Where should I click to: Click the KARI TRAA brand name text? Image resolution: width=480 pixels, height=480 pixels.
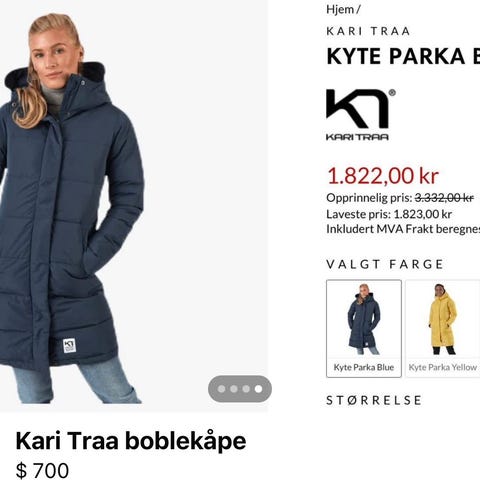pos(368,31)
